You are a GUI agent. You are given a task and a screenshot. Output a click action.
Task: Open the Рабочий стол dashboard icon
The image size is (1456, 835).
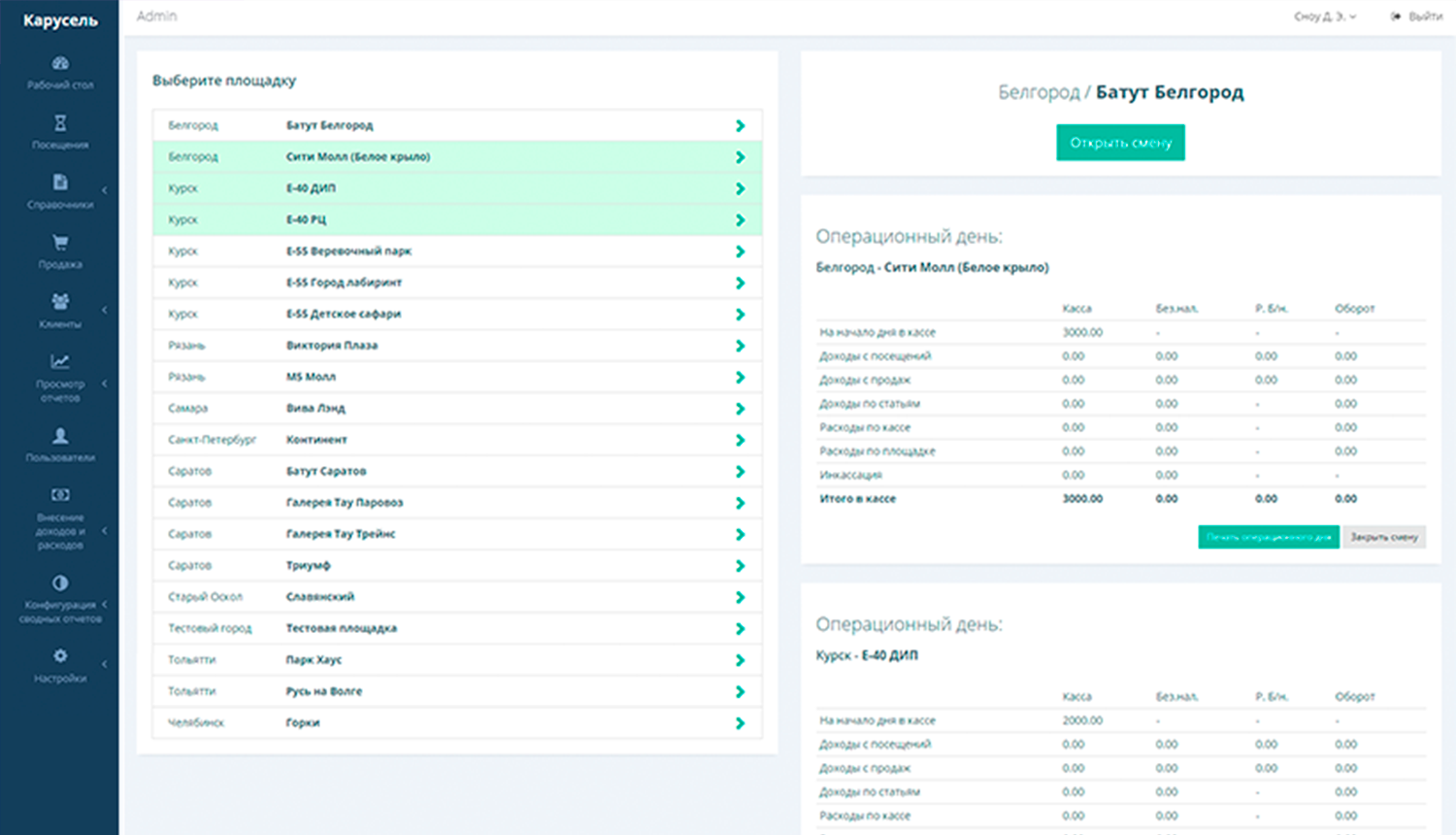pos(60,64)
